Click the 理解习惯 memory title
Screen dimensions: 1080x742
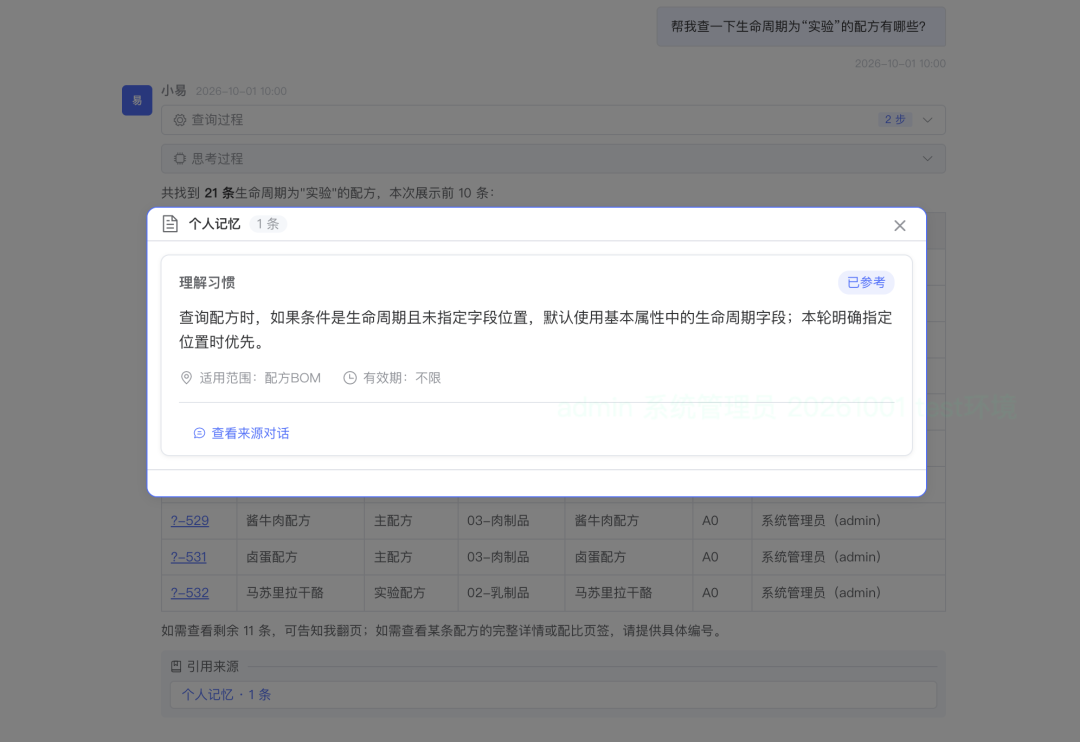(207, 282)
